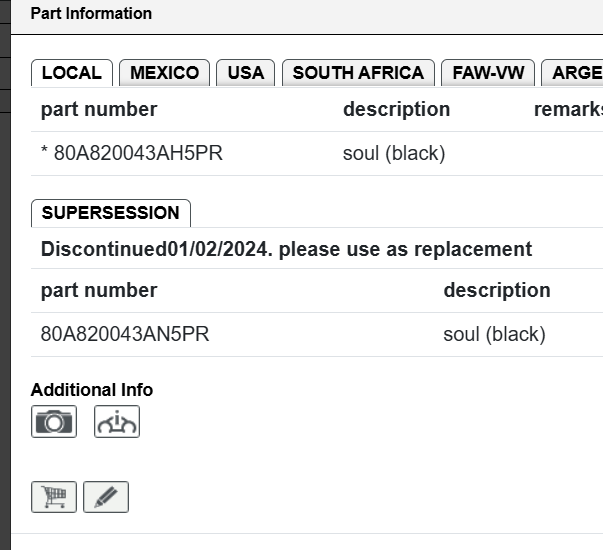Add part to shopping cart
Viewport: 603px width, 550px height.
pos(54,496)
